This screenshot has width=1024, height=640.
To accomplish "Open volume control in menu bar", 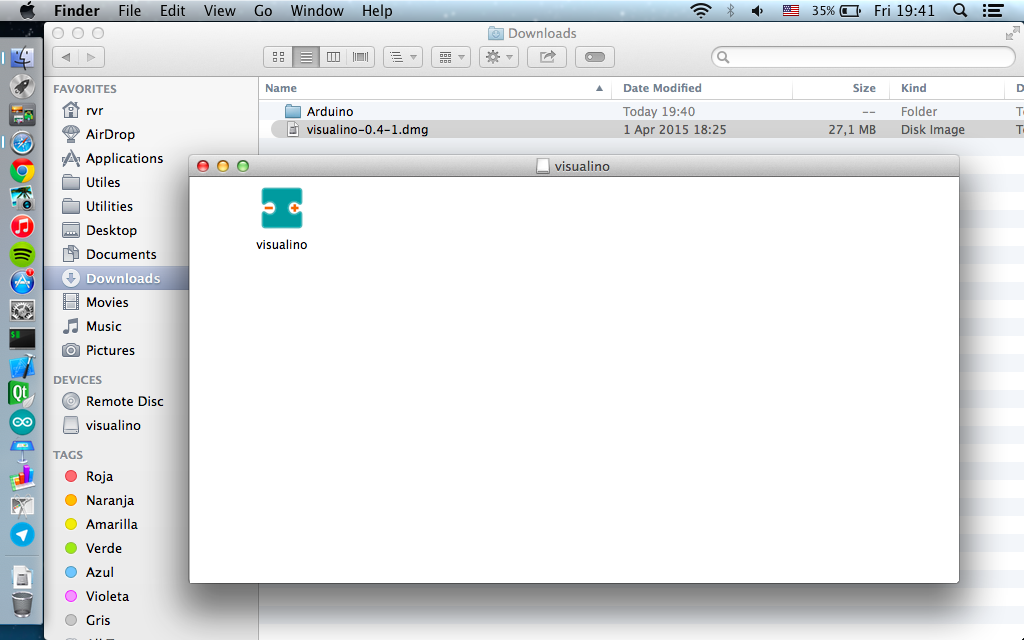I will click(x=758, y=10).
